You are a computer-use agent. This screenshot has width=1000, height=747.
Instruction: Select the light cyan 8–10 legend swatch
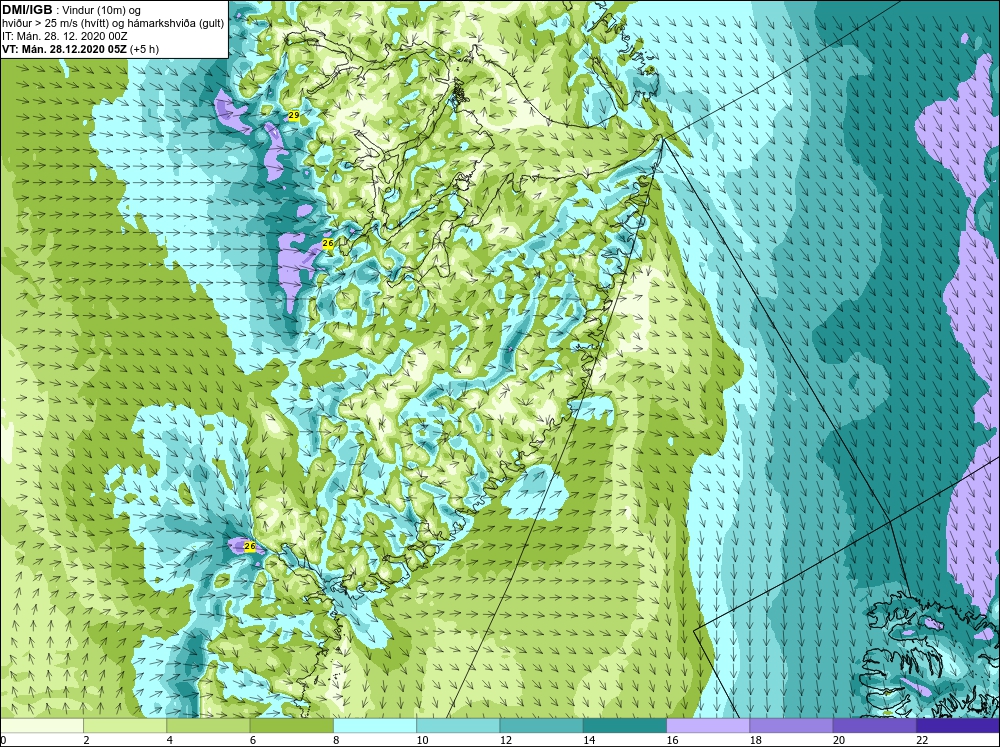tap(375, 725)
